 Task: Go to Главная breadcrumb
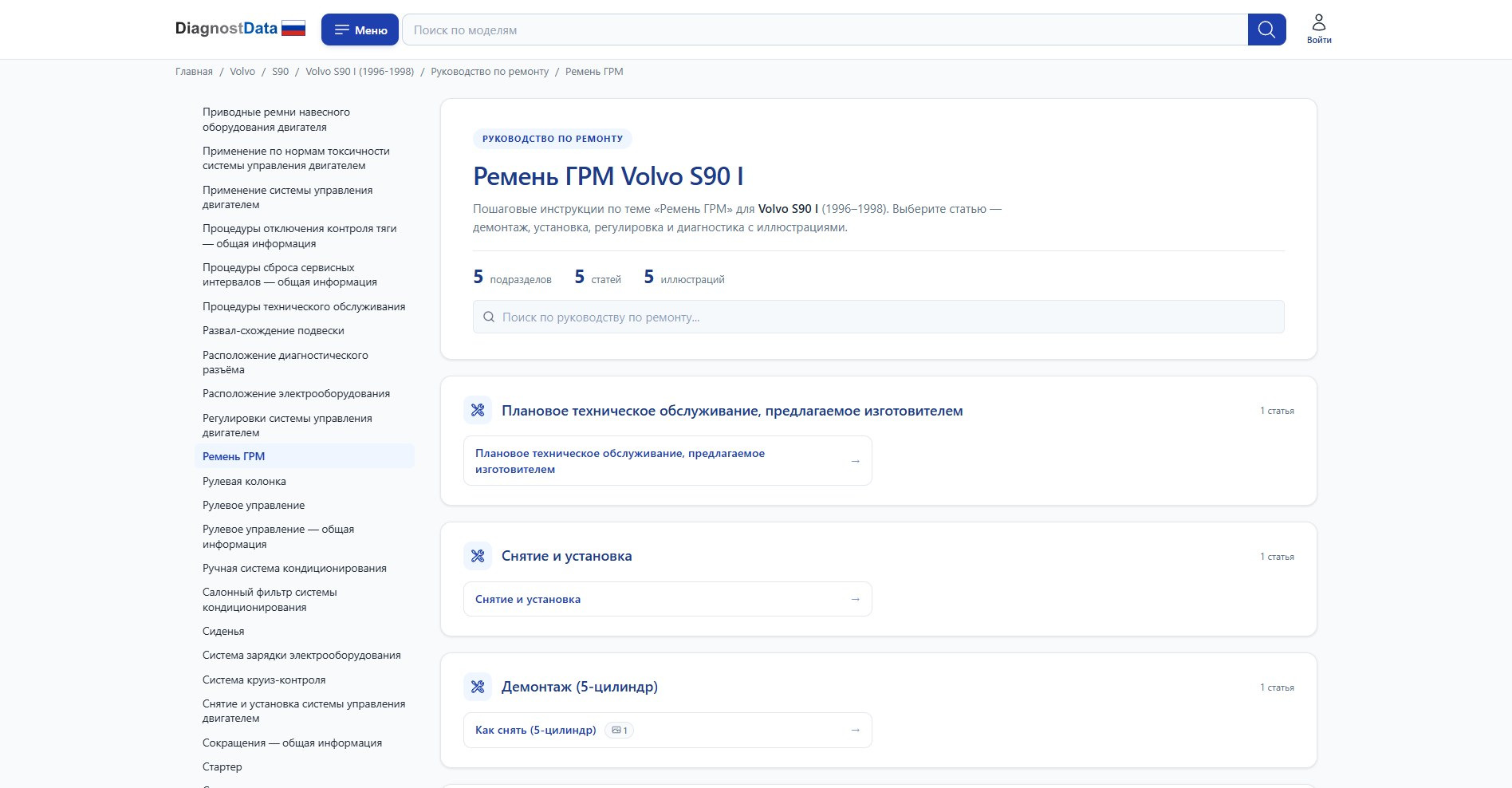click(x=194, y=72)
